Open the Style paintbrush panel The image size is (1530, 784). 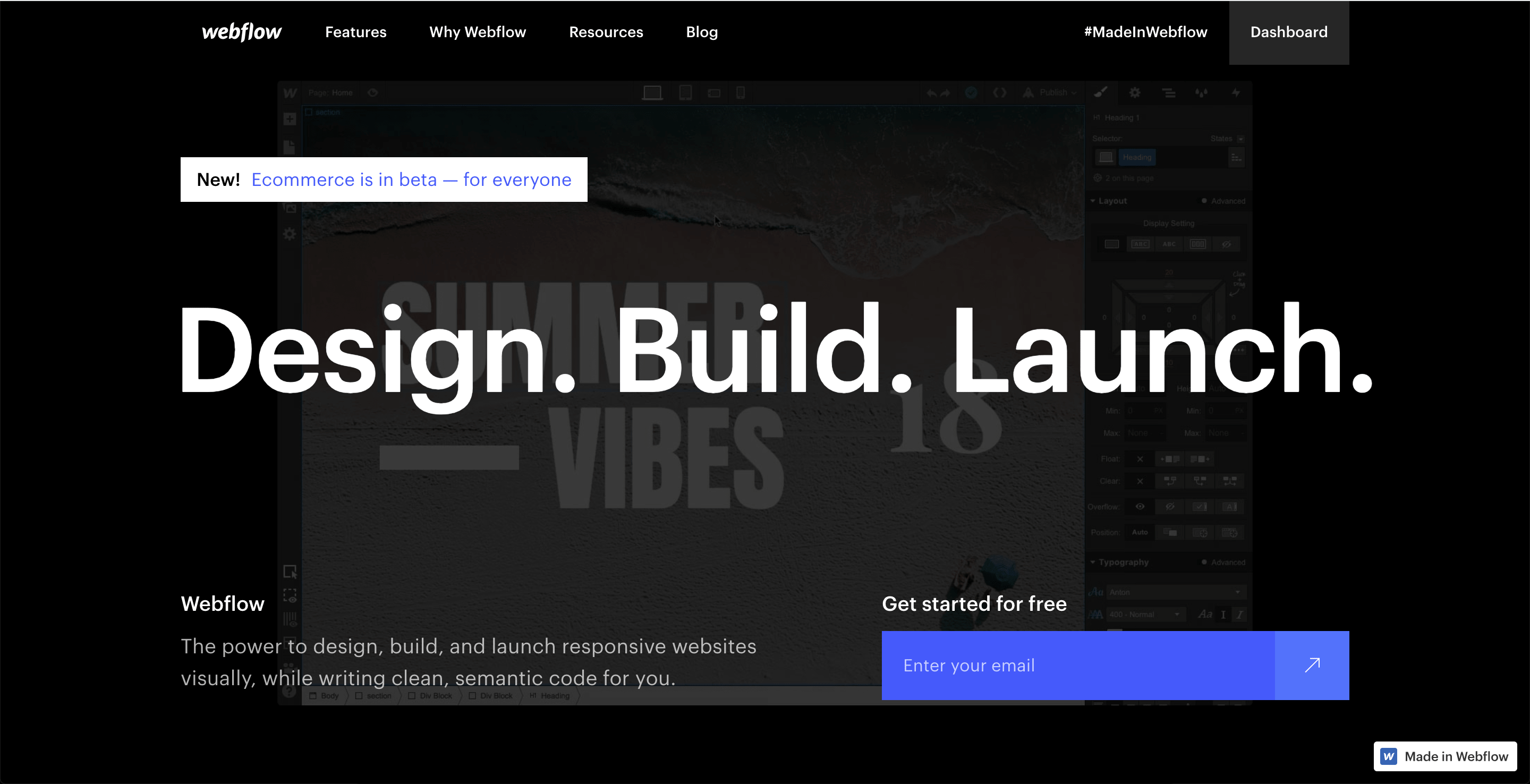1101,92
